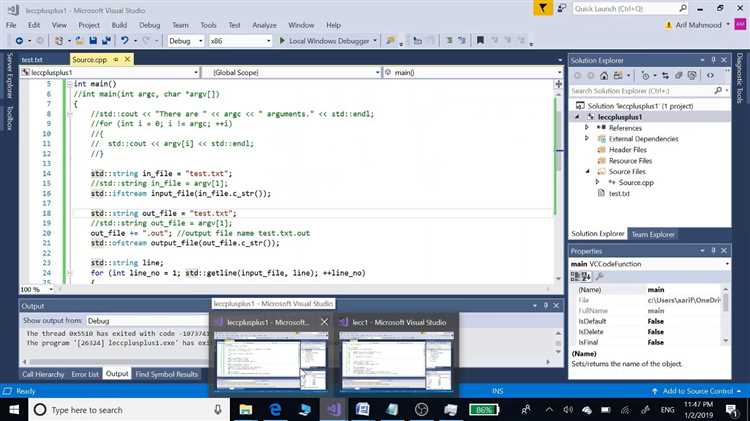Click Add to Source Control
750x421 pixels.
coord(697,391)
